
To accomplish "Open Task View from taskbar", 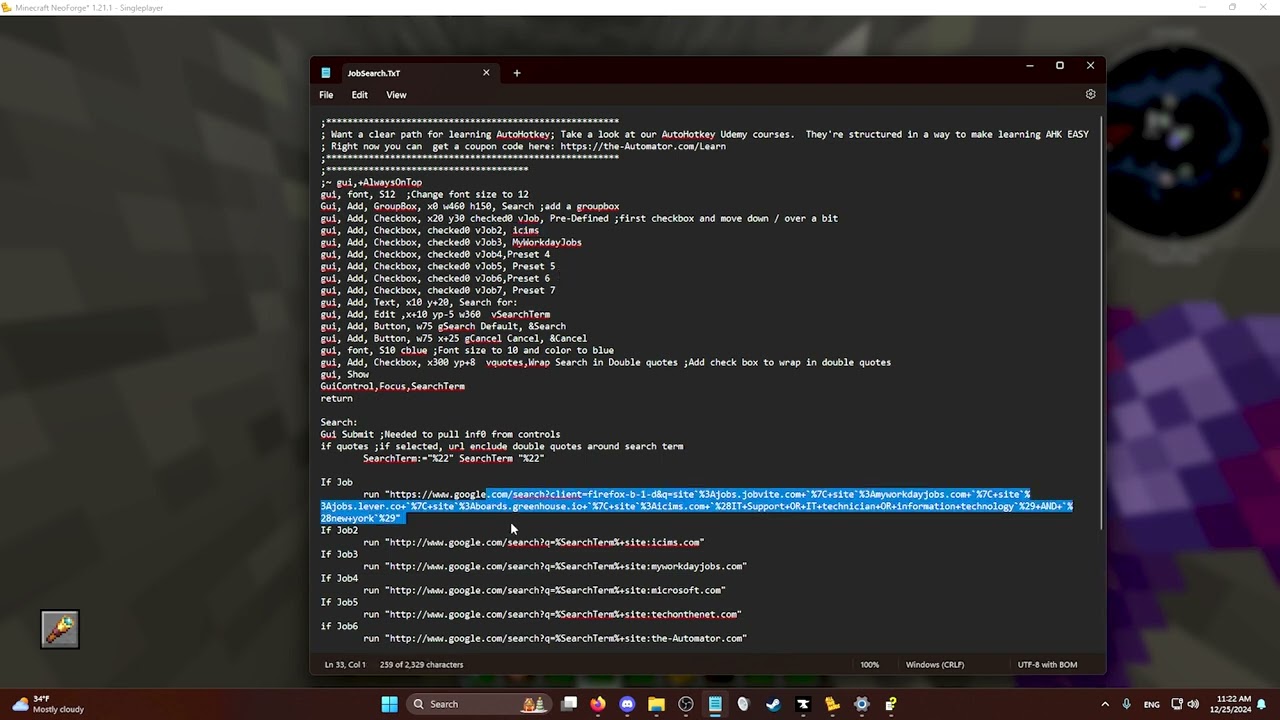I will point(569,704).
